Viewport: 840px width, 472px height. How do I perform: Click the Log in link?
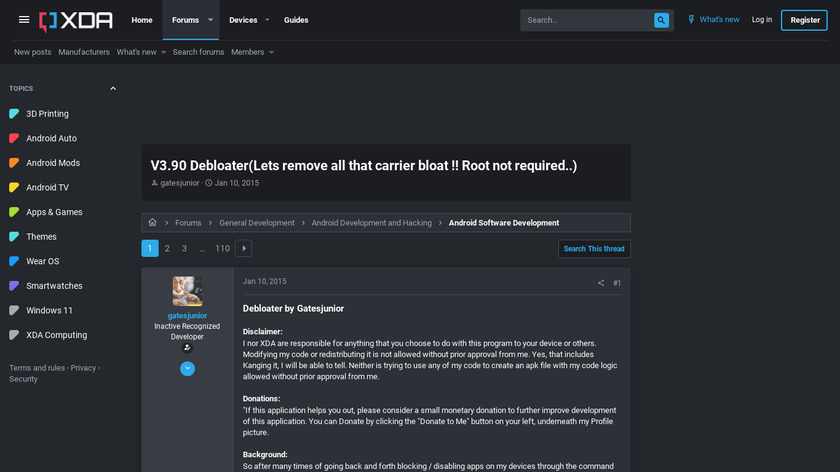point(762,19)
